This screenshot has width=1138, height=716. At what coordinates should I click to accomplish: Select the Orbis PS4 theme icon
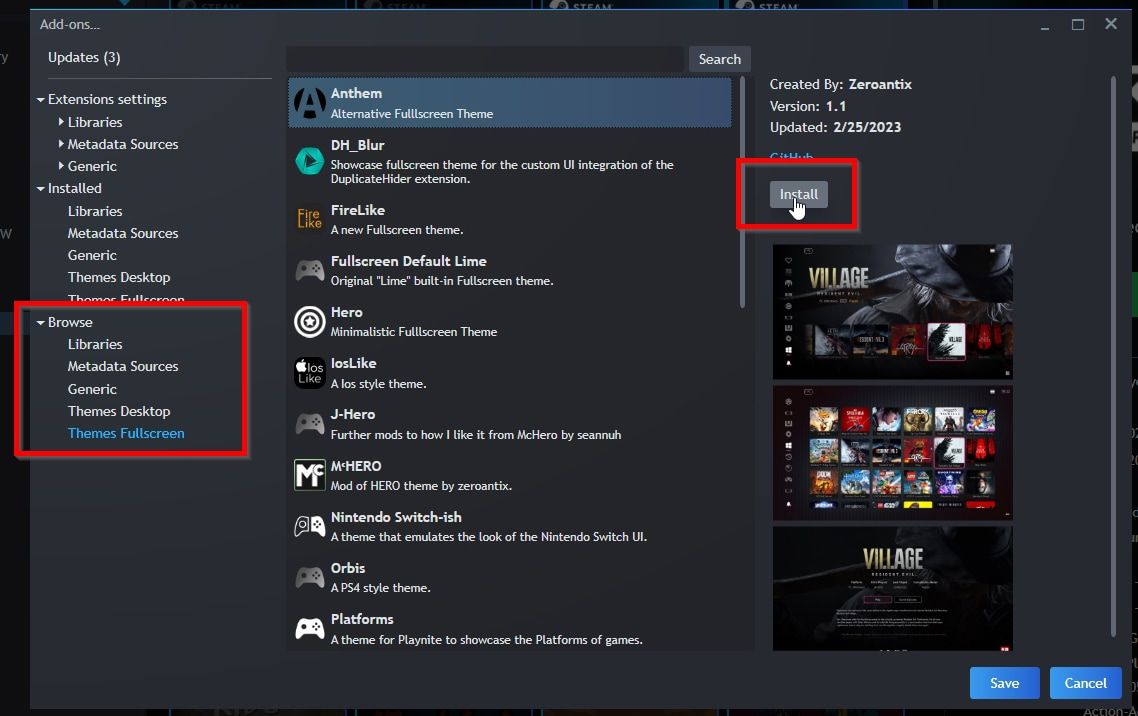(x=309, y=576)
